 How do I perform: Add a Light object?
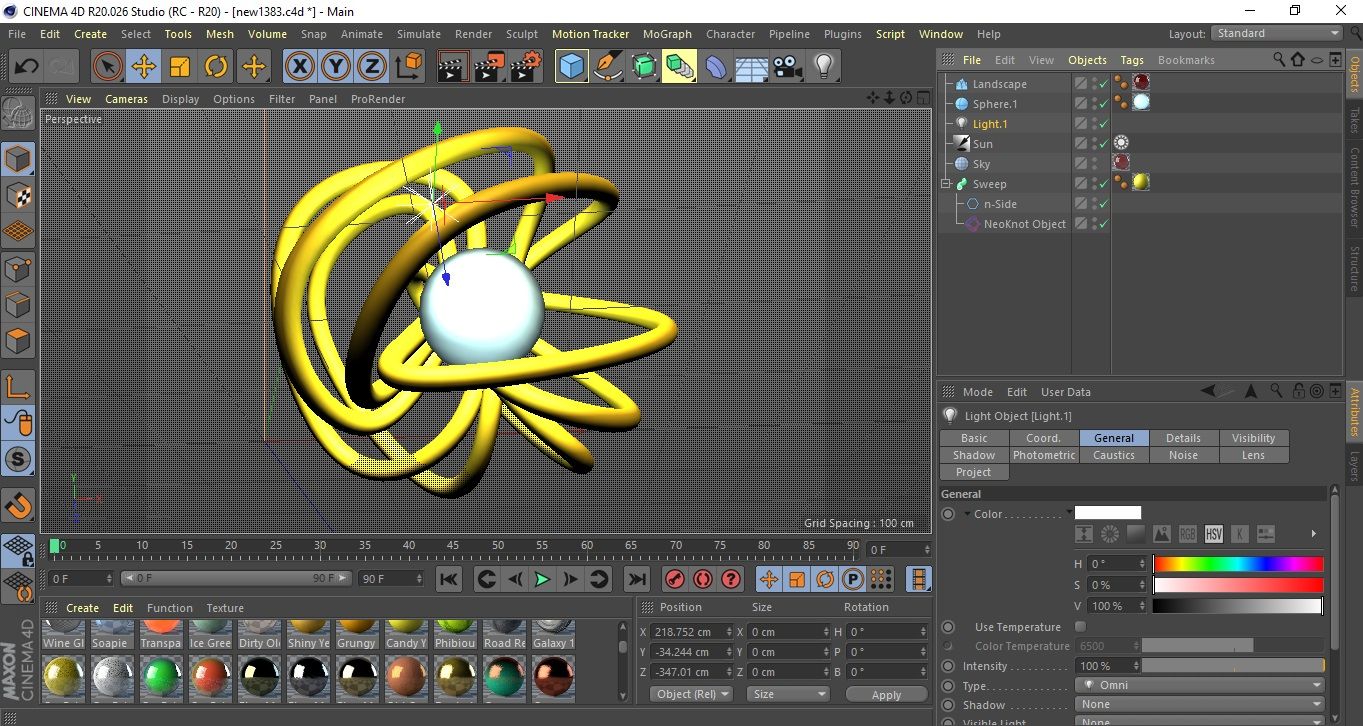click(824, 67)
